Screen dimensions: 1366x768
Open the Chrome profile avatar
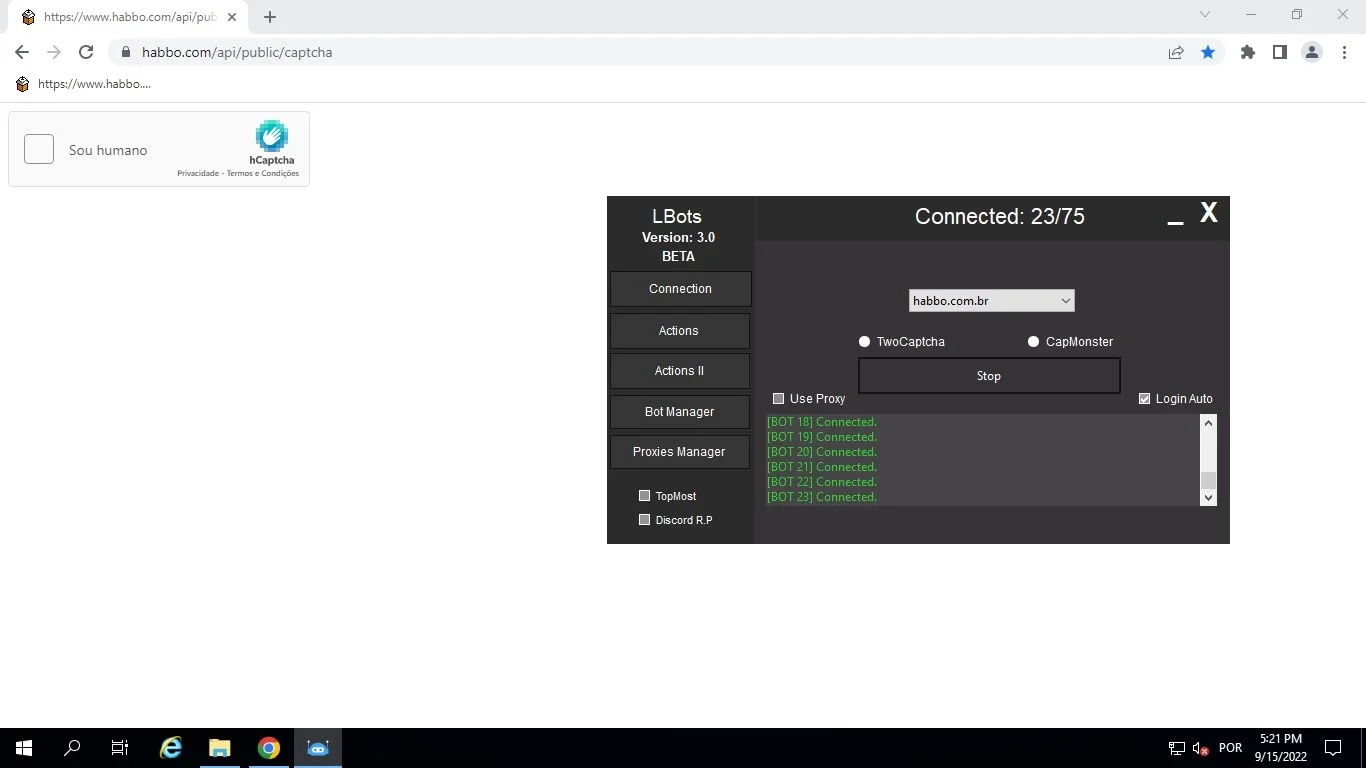tap(1312, 52)
